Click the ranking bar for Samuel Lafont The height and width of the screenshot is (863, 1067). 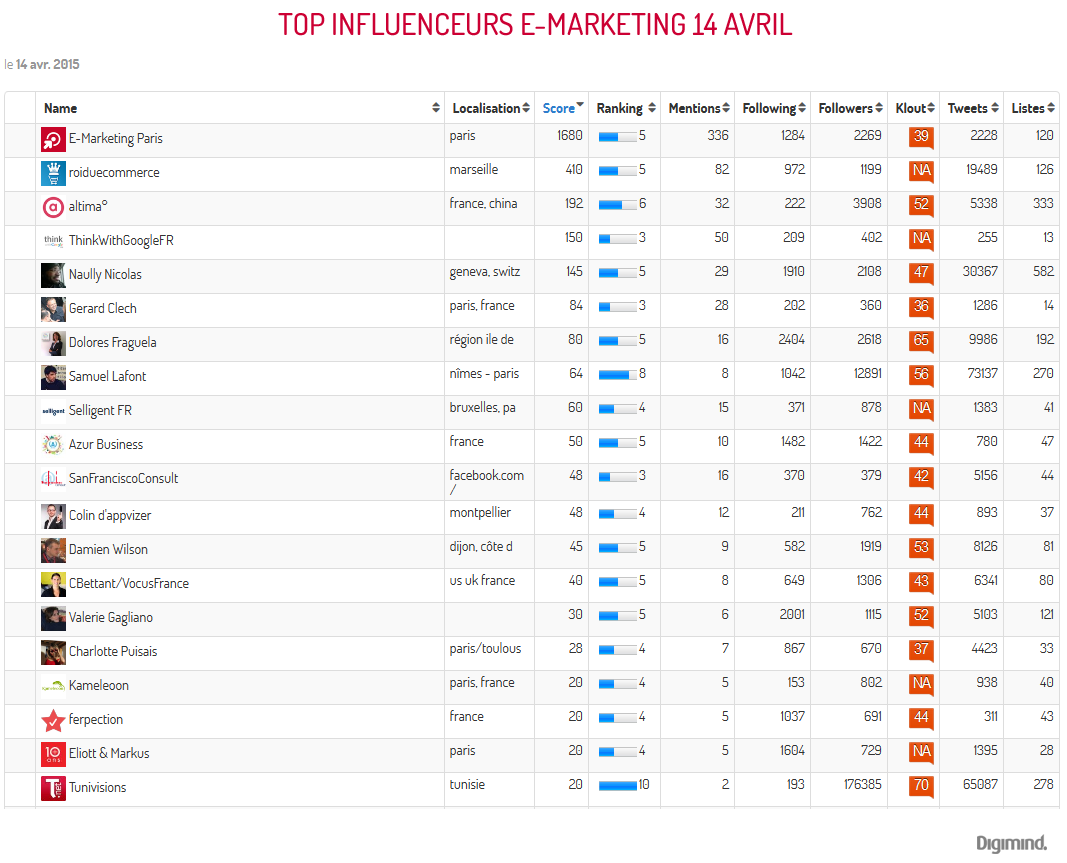(x=617, y=375)
